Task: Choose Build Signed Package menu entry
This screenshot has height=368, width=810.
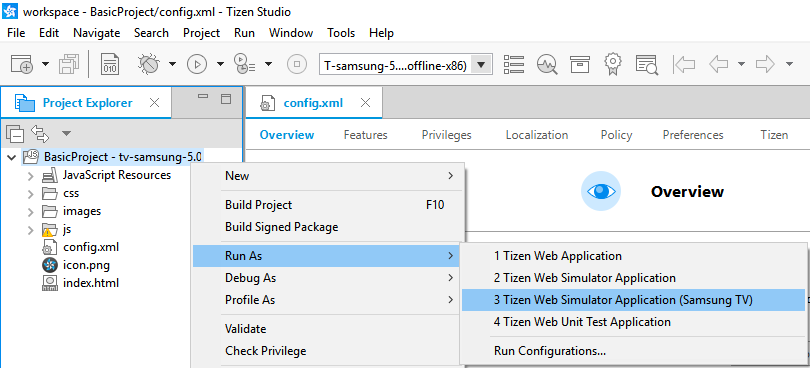Action: pos(328,227)
